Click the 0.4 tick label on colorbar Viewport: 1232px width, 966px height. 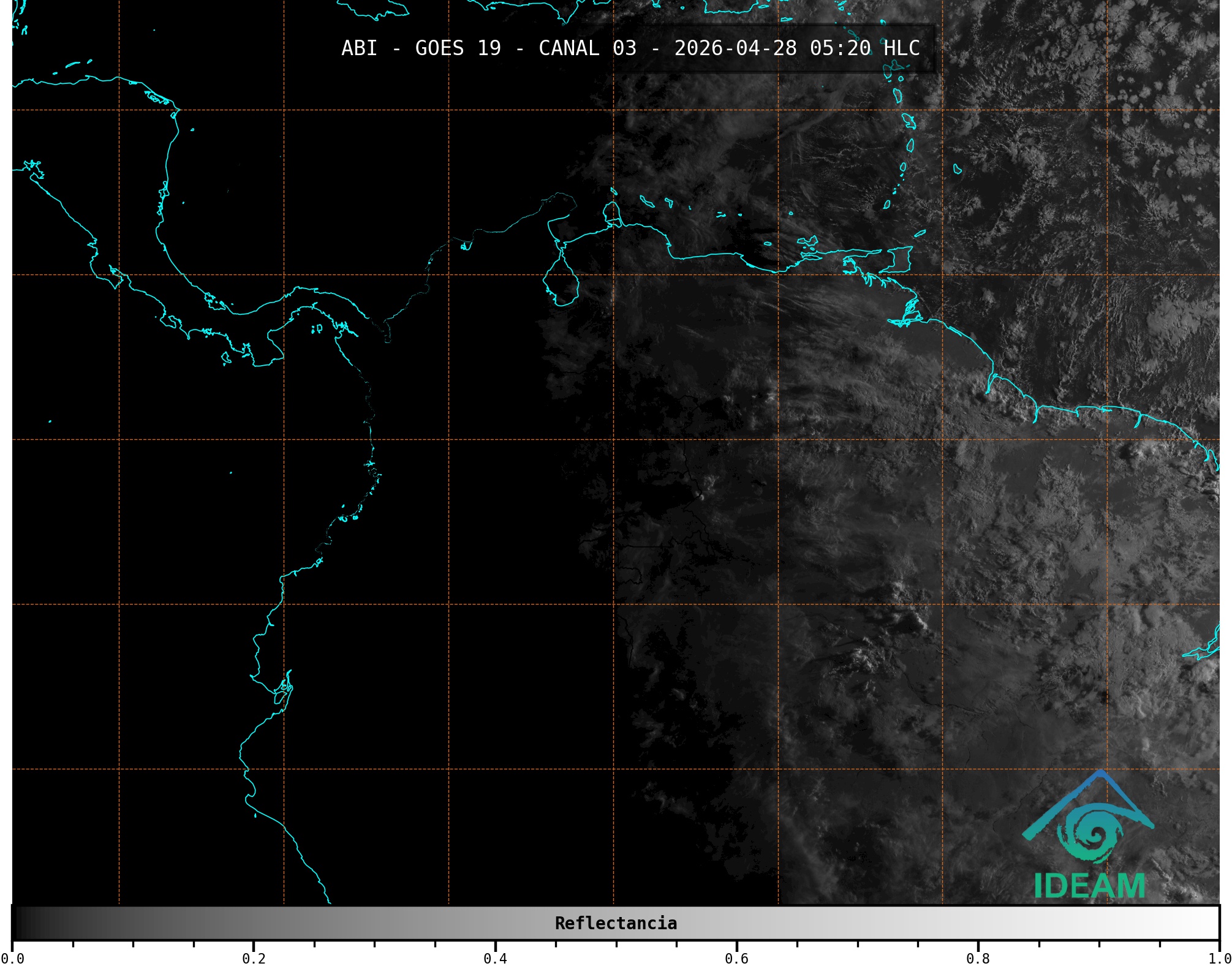point(495,958)
